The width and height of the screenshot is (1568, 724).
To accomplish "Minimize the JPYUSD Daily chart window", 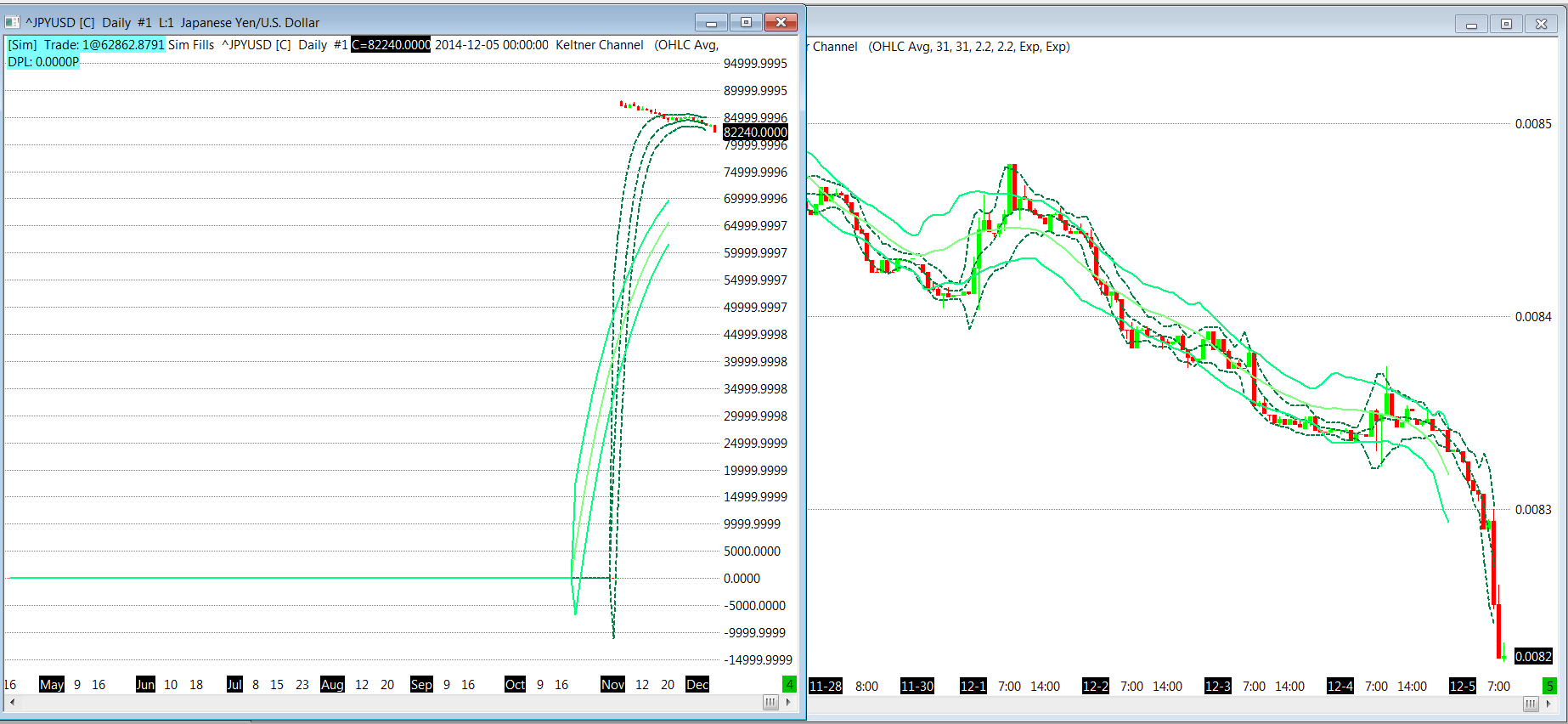I will coord(711,23).
